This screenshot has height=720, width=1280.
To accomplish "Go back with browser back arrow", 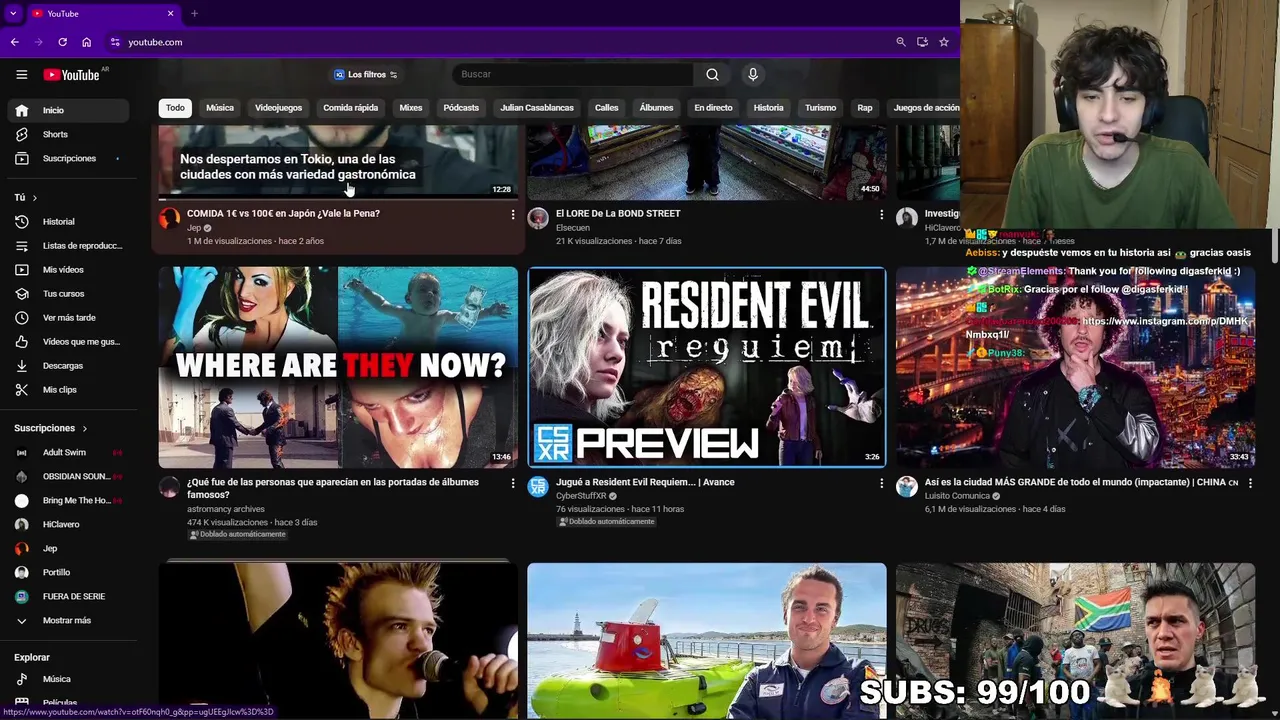I will 14,42.
